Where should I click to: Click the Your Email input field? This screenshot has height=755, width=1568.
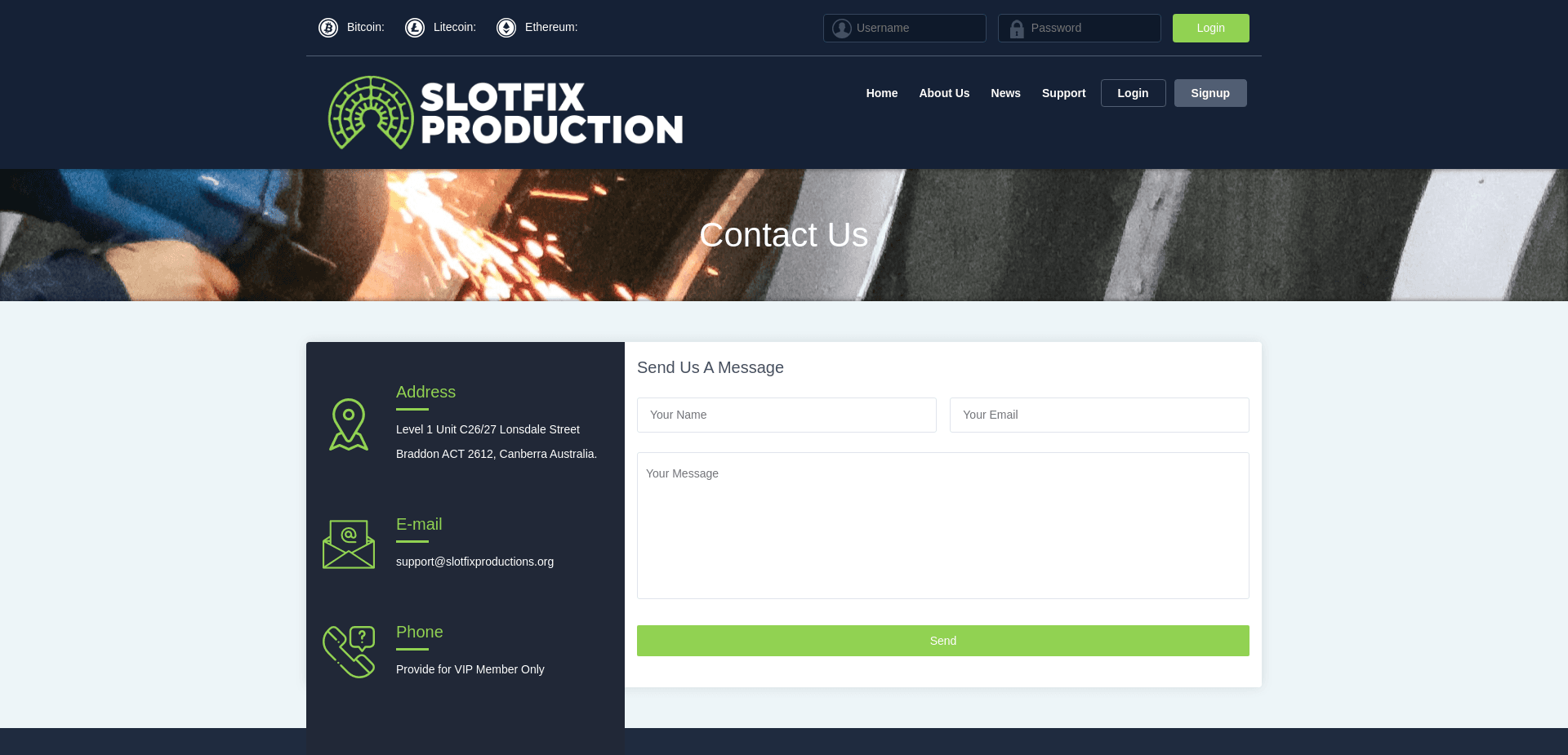(1099, 415)
